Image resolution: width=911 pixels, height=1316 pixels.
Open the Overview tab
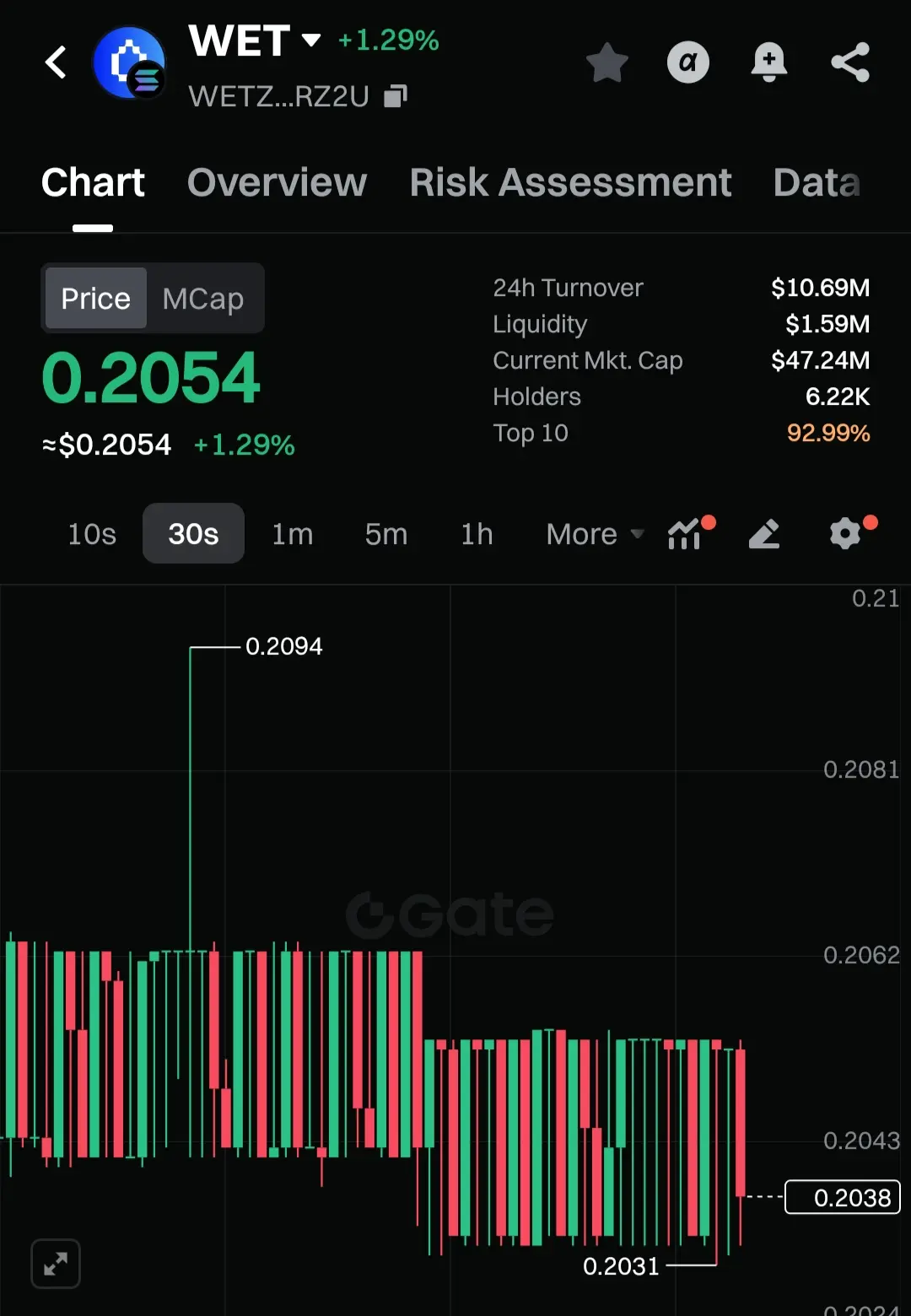(277, 182)
